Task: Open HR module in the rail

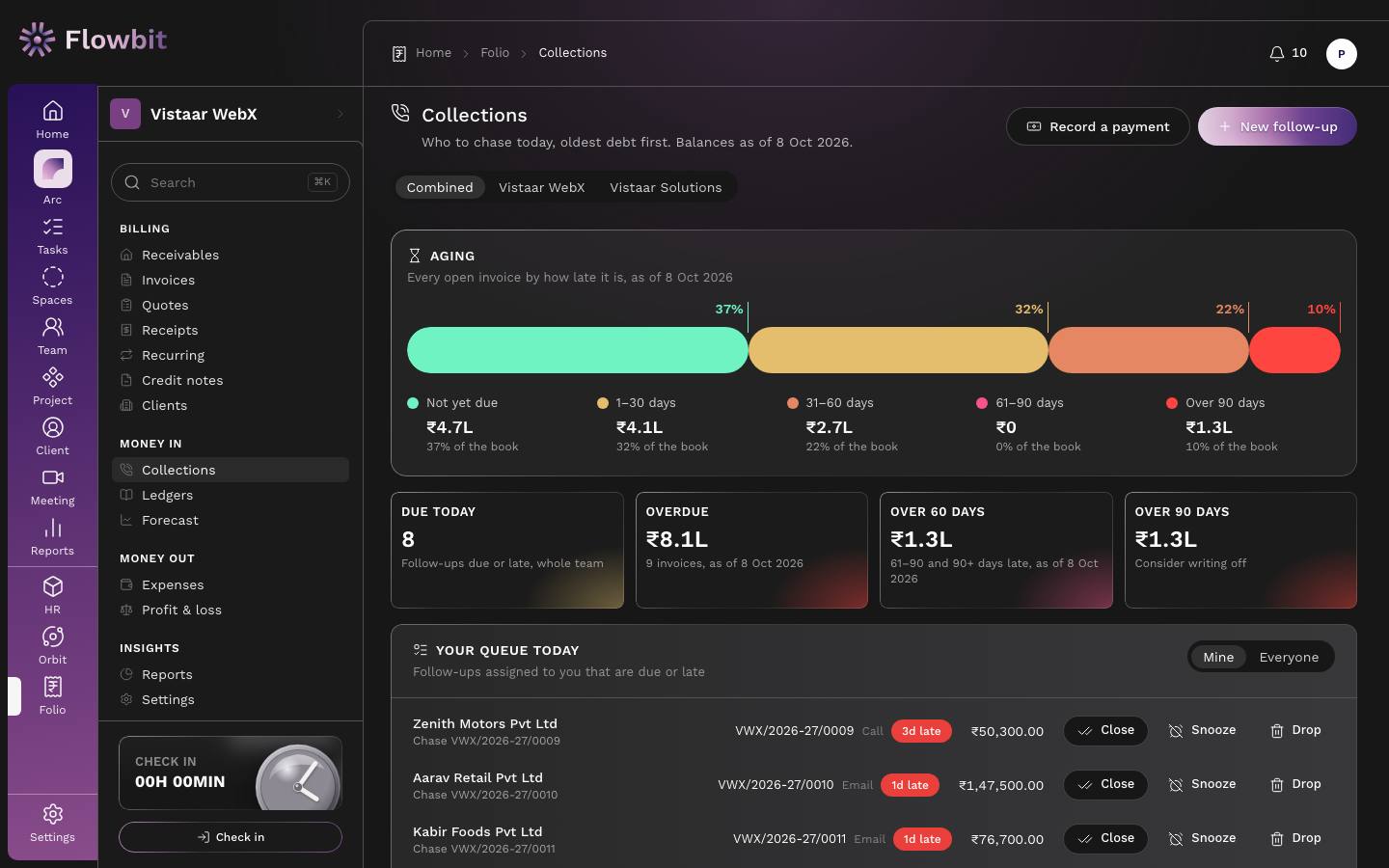Action: coord(52,596)
